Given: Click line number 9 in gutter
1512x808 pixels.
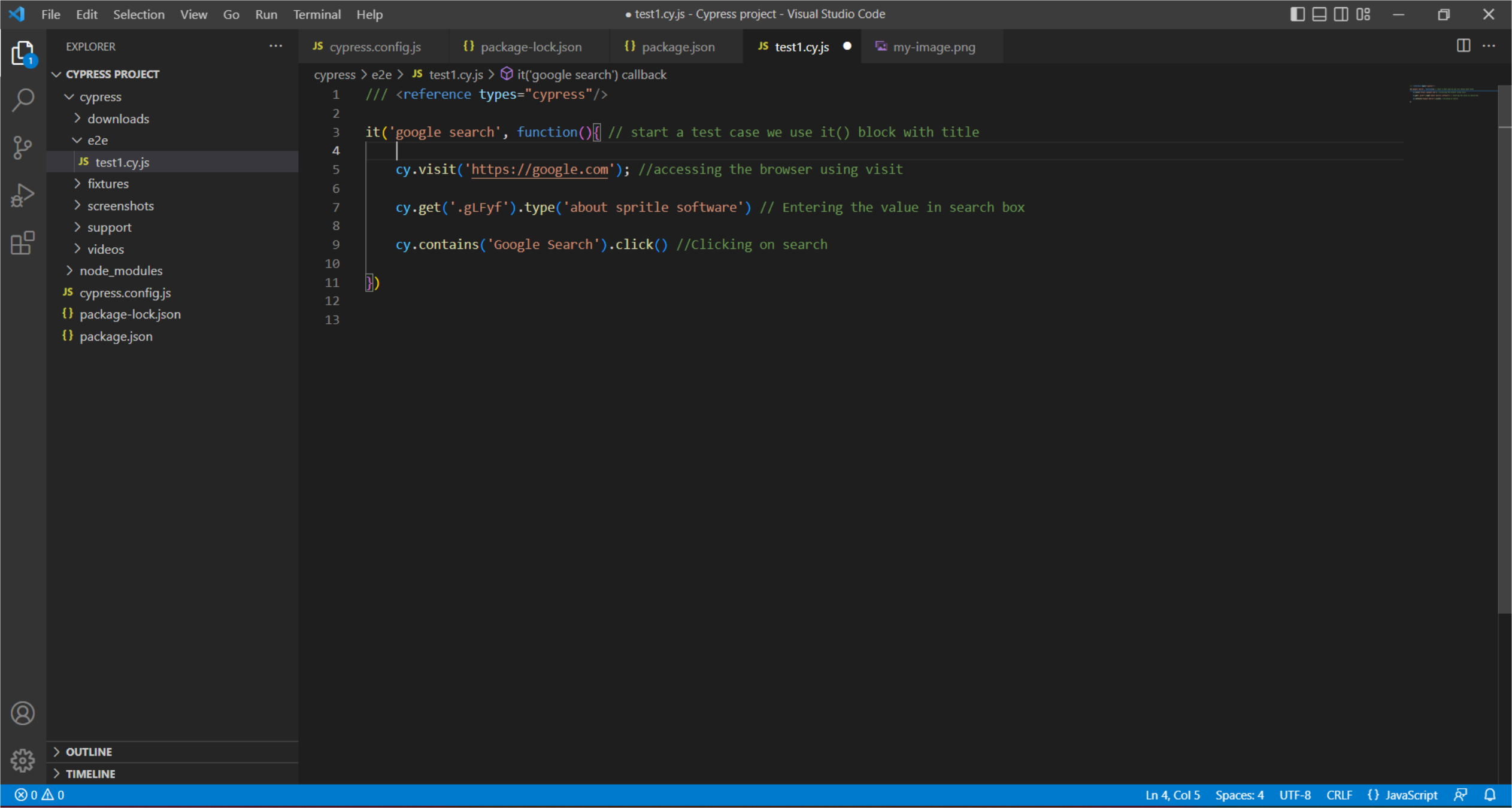Looking at the screenshot, I should pos(336,244).
